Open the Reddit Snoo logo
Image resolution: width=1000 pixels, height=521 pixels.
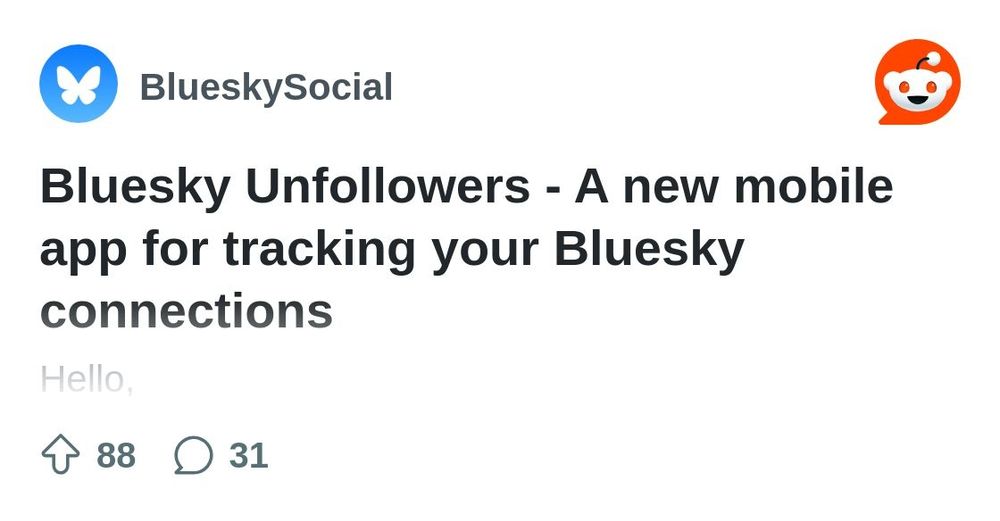coord(918,82)
